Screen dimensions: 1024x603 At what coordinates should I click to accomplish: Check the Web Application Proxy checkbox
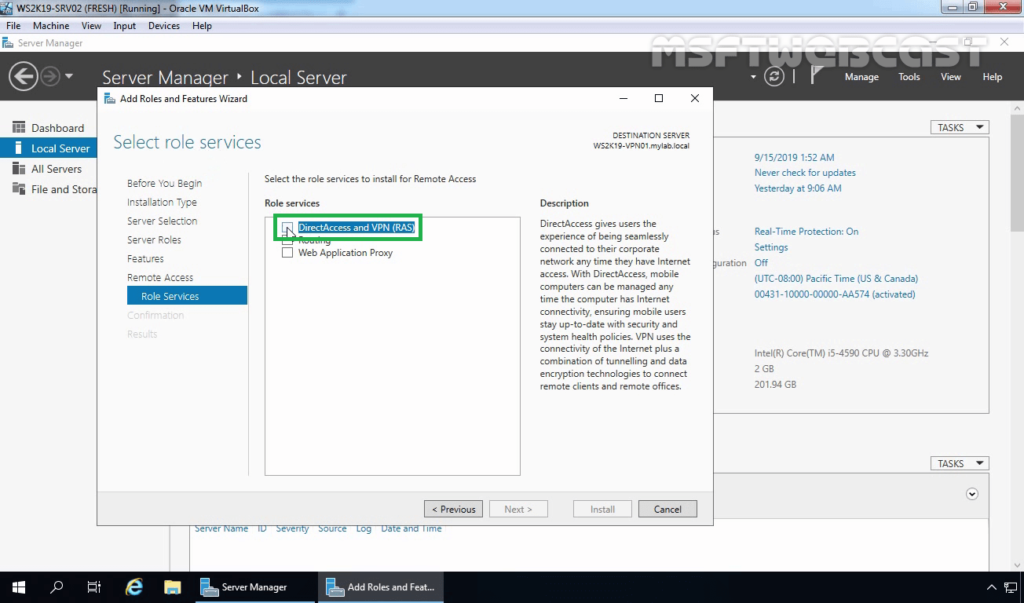pyautogui.click(x=287, y=252)
